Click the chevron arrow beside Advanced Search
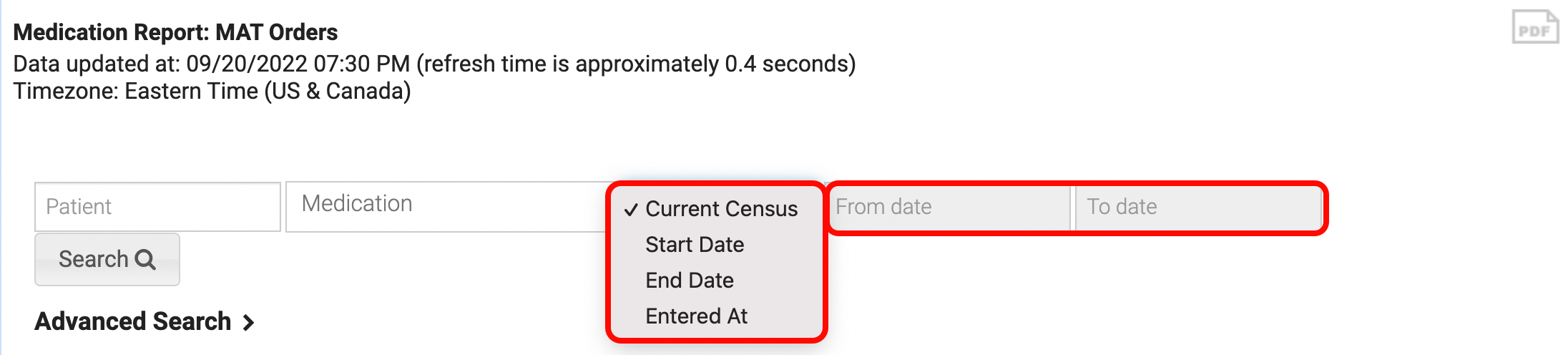This screenshot has width=1568, height=355. coord(248,323)
